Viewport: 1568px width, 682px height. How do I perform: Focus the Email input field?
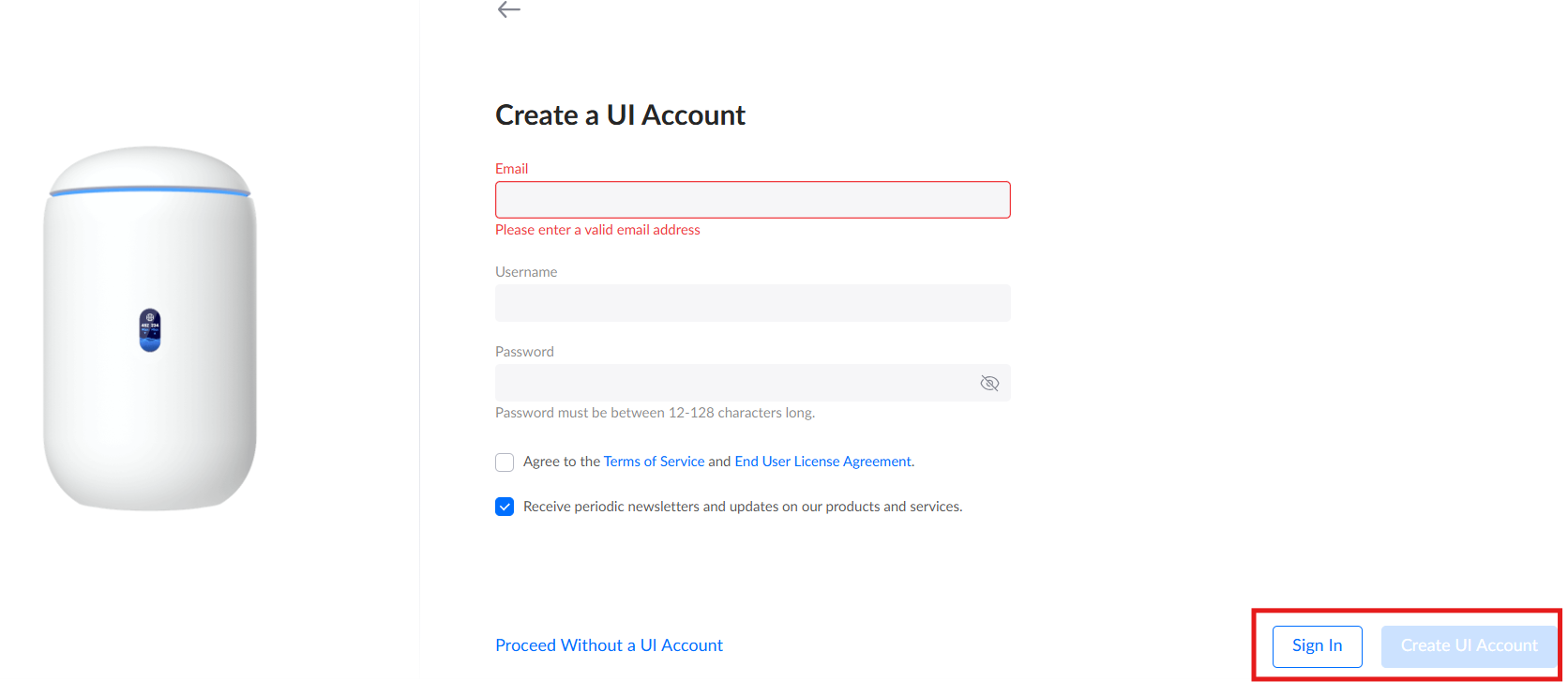(752, 200)
